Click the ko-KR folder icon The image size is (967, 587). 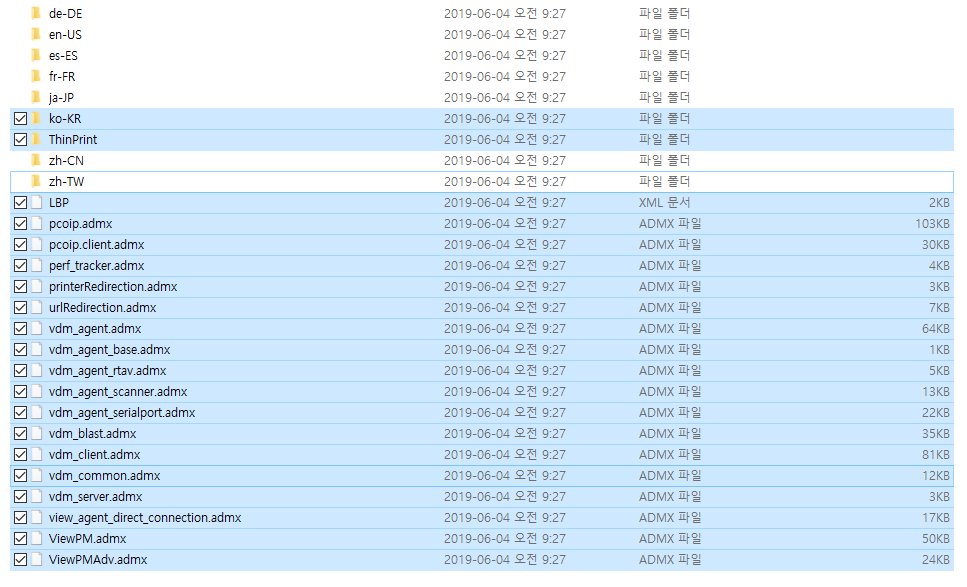pos(36,118)
